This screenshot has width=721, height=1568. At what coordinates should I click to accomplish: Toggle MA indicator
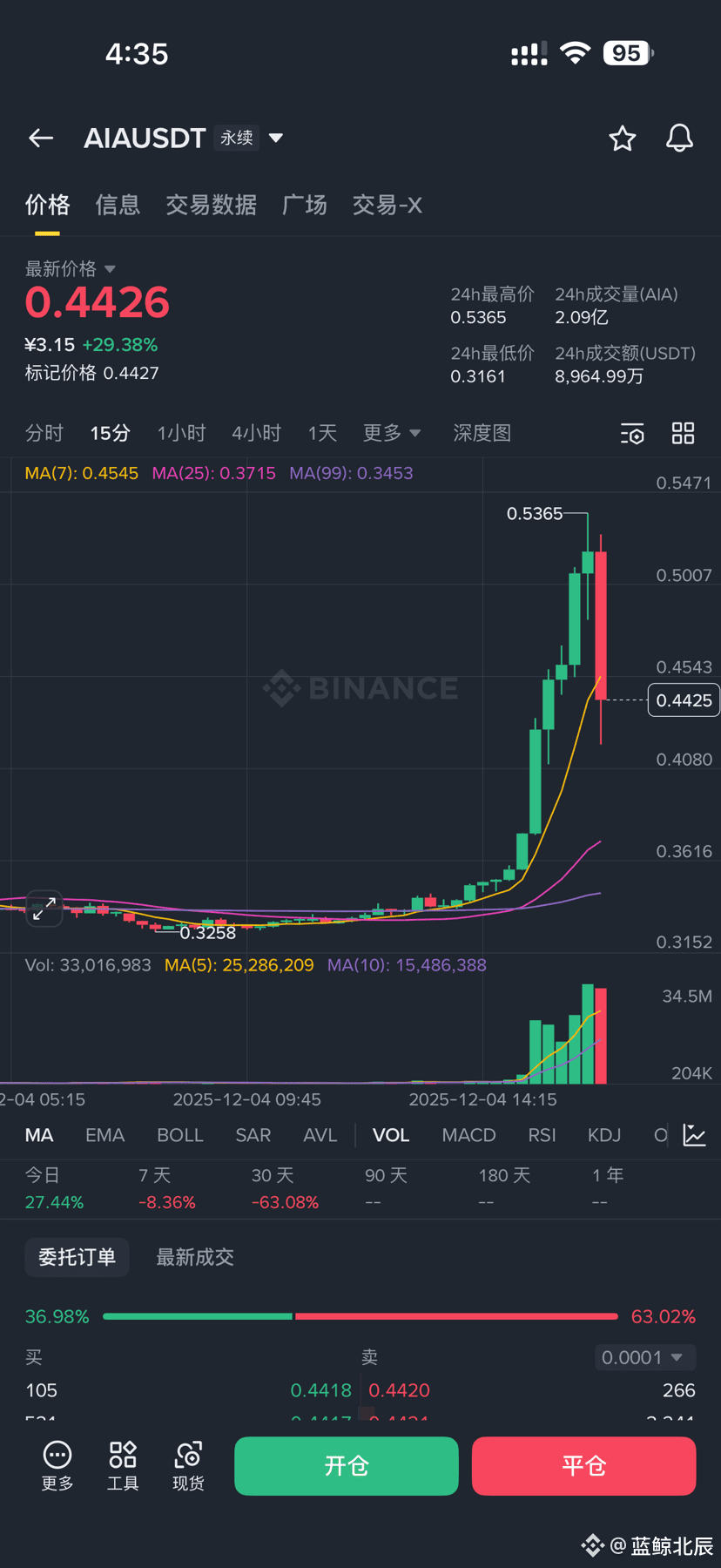[x=39, y=1135]
